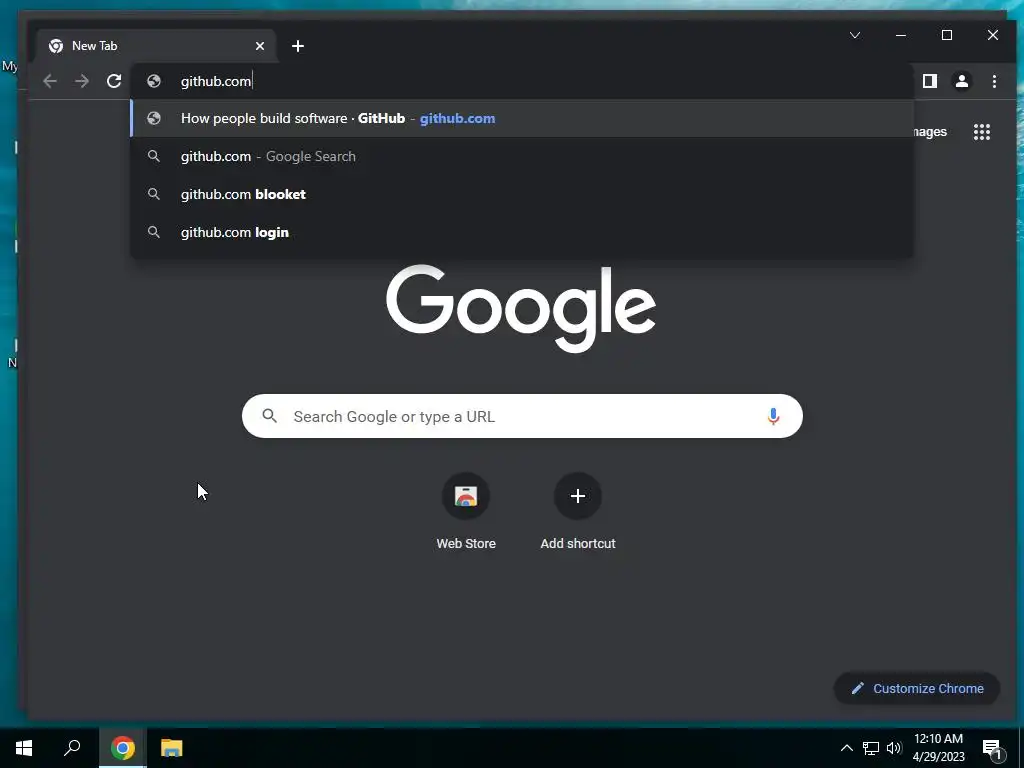This screenshot has height=768, width=1024.
Task: Click the Add shortcut label
Action: 578,543
